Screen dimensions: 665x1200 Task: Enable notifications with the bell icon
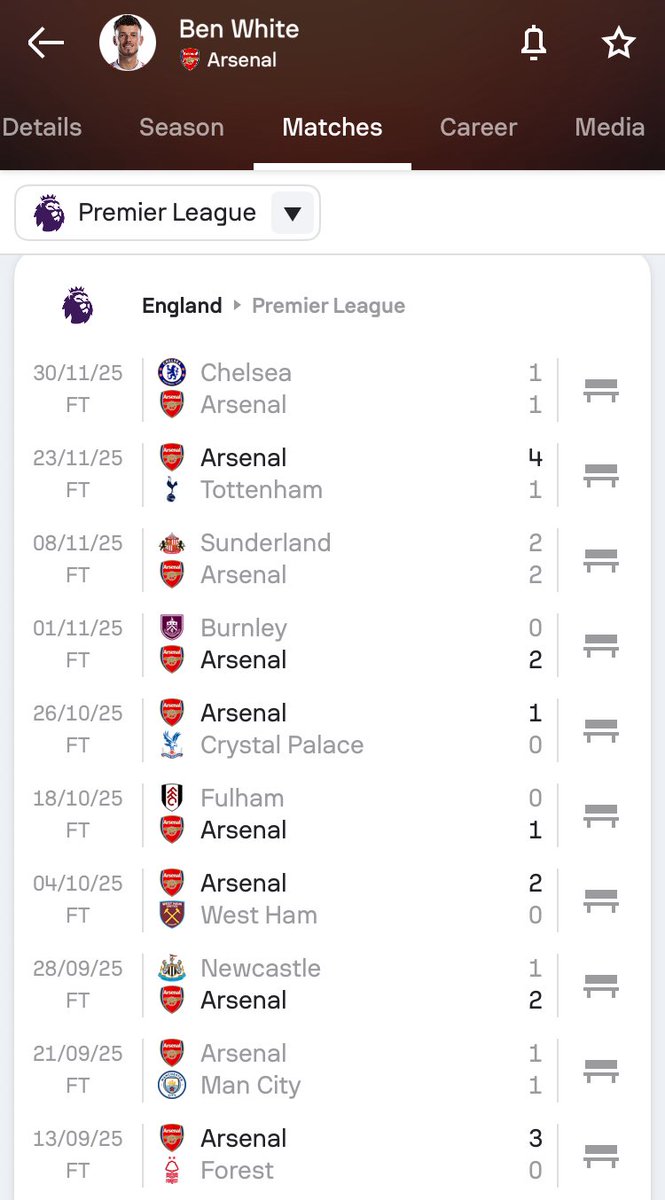click(x=534, y=42)
